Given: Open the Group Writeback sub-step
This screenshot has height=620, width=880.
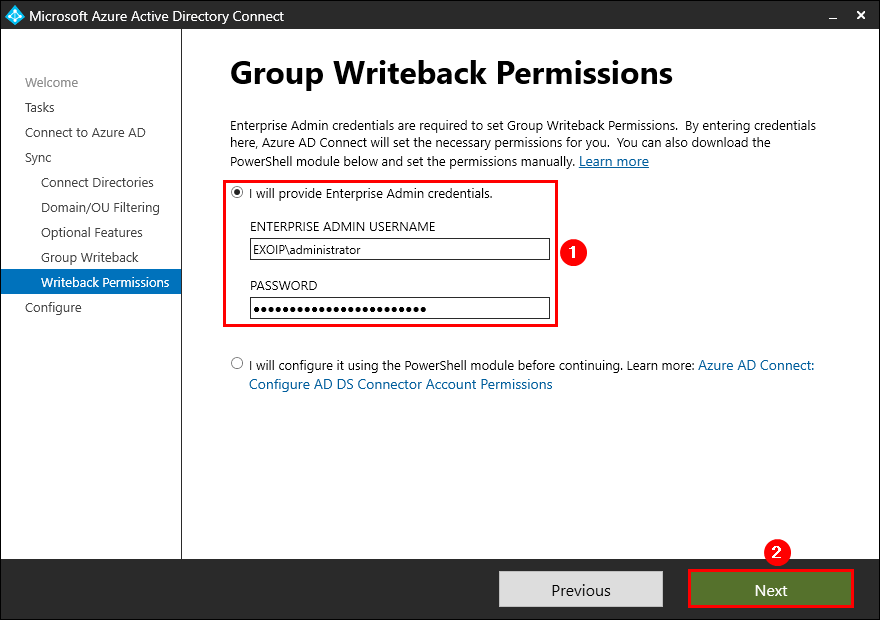Looking at the screenshot, I should (x=89, y=257).
